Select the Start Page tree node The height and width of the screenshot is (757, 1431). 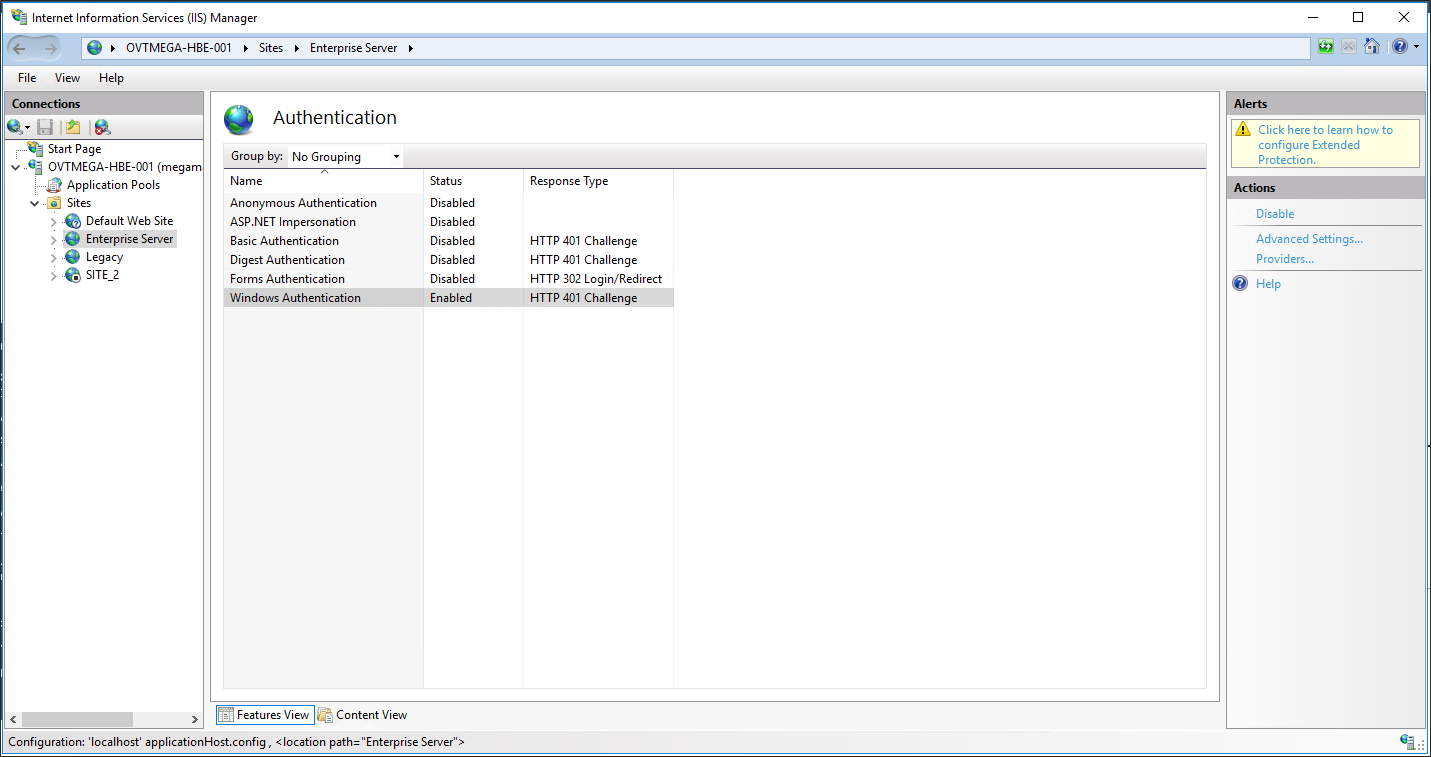coord(74,149)
